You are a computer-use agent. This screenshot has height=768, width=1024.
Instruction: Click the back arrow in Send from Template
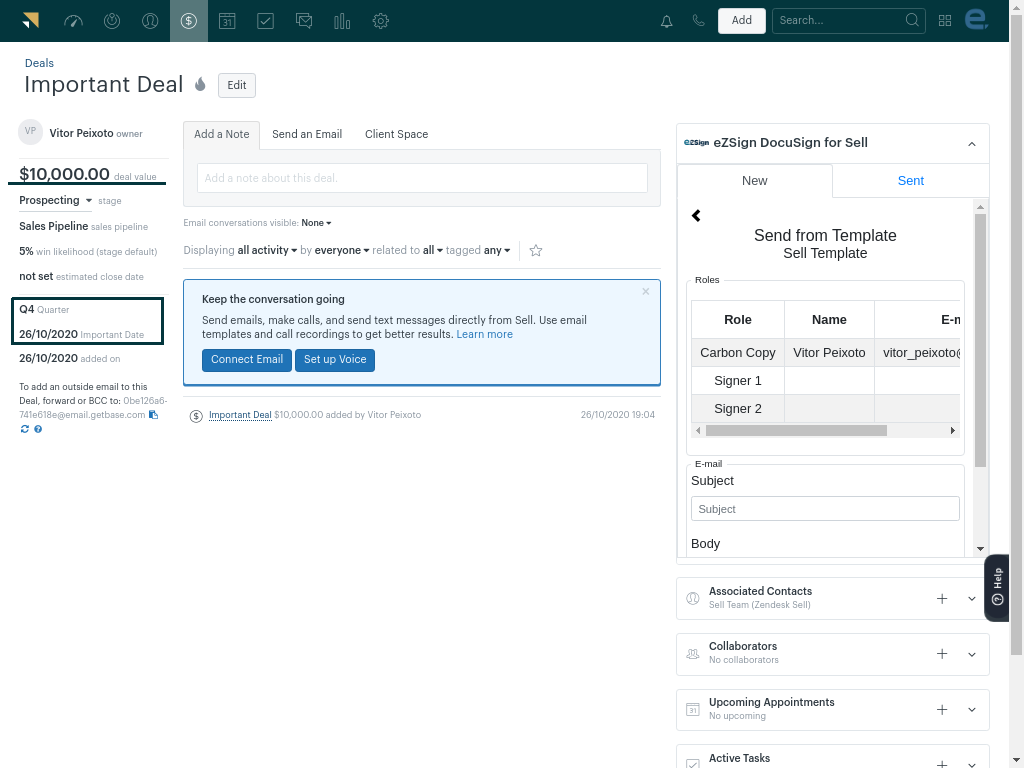(696, 215)
